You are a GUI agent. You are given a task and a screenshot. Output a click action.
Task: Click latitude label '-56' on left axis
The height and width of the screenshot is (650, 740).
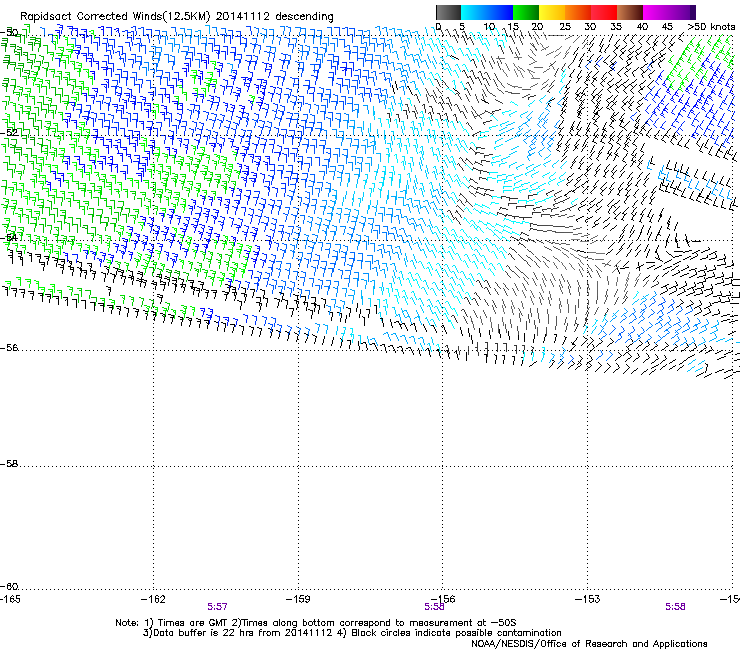tap(9, 348)
